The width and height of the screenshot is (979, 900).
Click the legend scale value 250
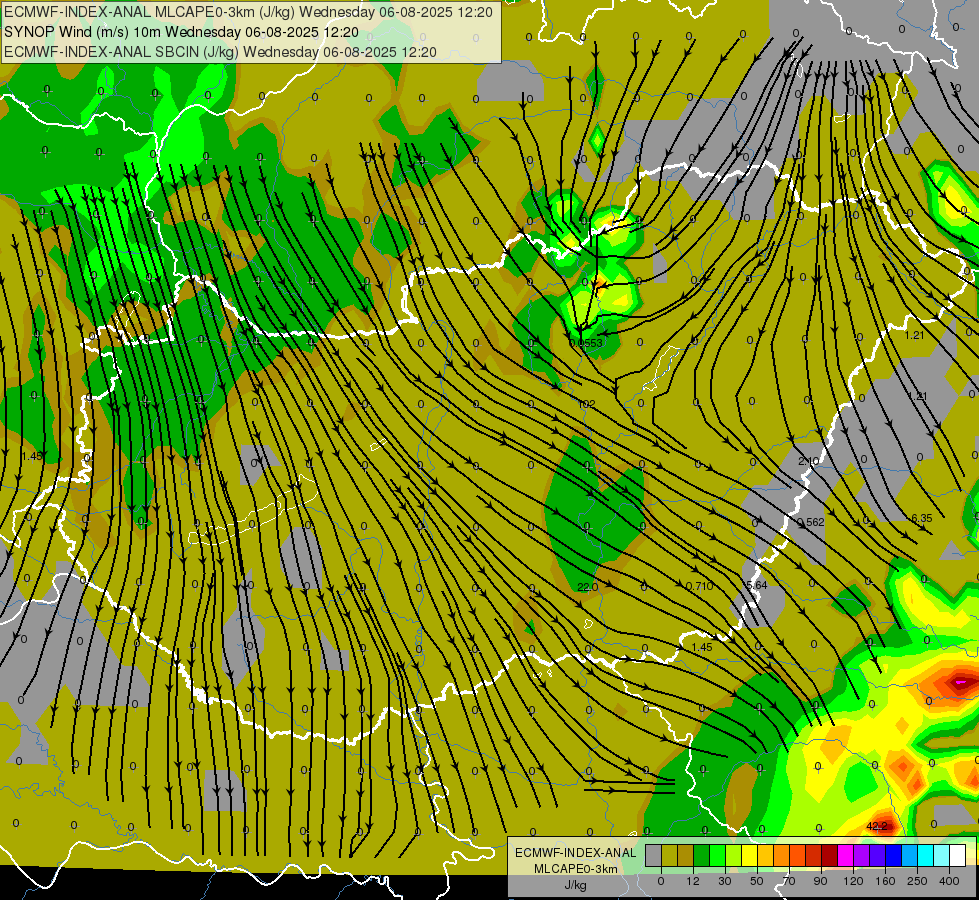917,881
